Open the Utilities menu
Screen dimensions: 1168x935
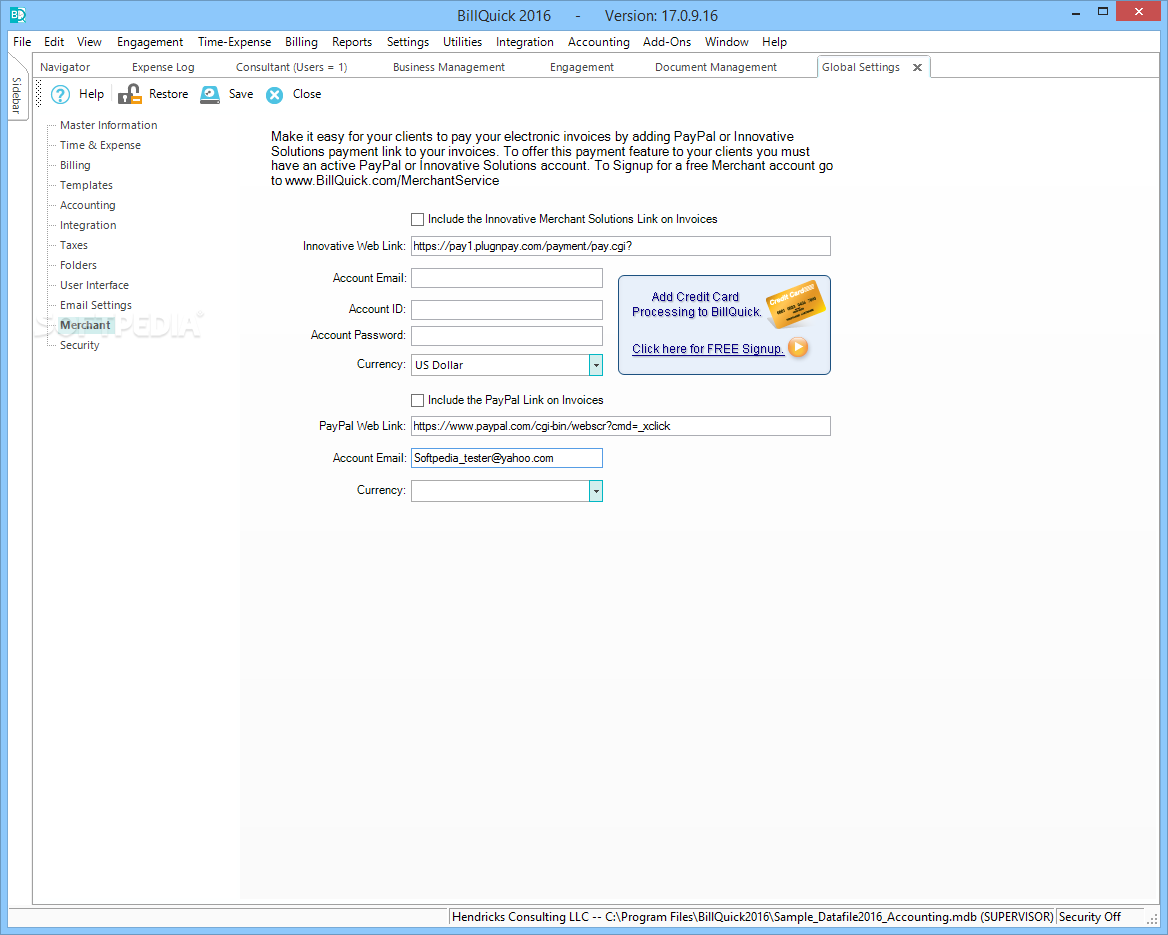pos(462,42)
